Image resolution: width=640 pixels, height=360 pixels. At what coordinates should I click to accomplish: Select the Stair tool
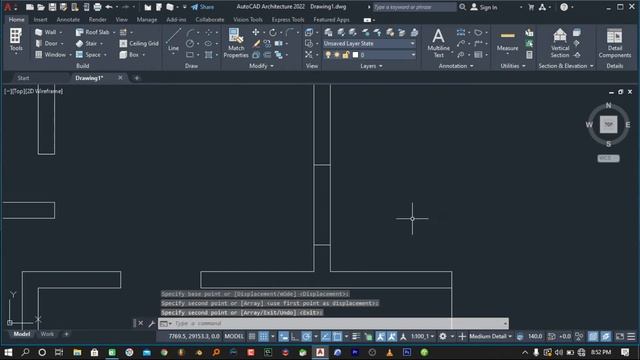point(87,43)
